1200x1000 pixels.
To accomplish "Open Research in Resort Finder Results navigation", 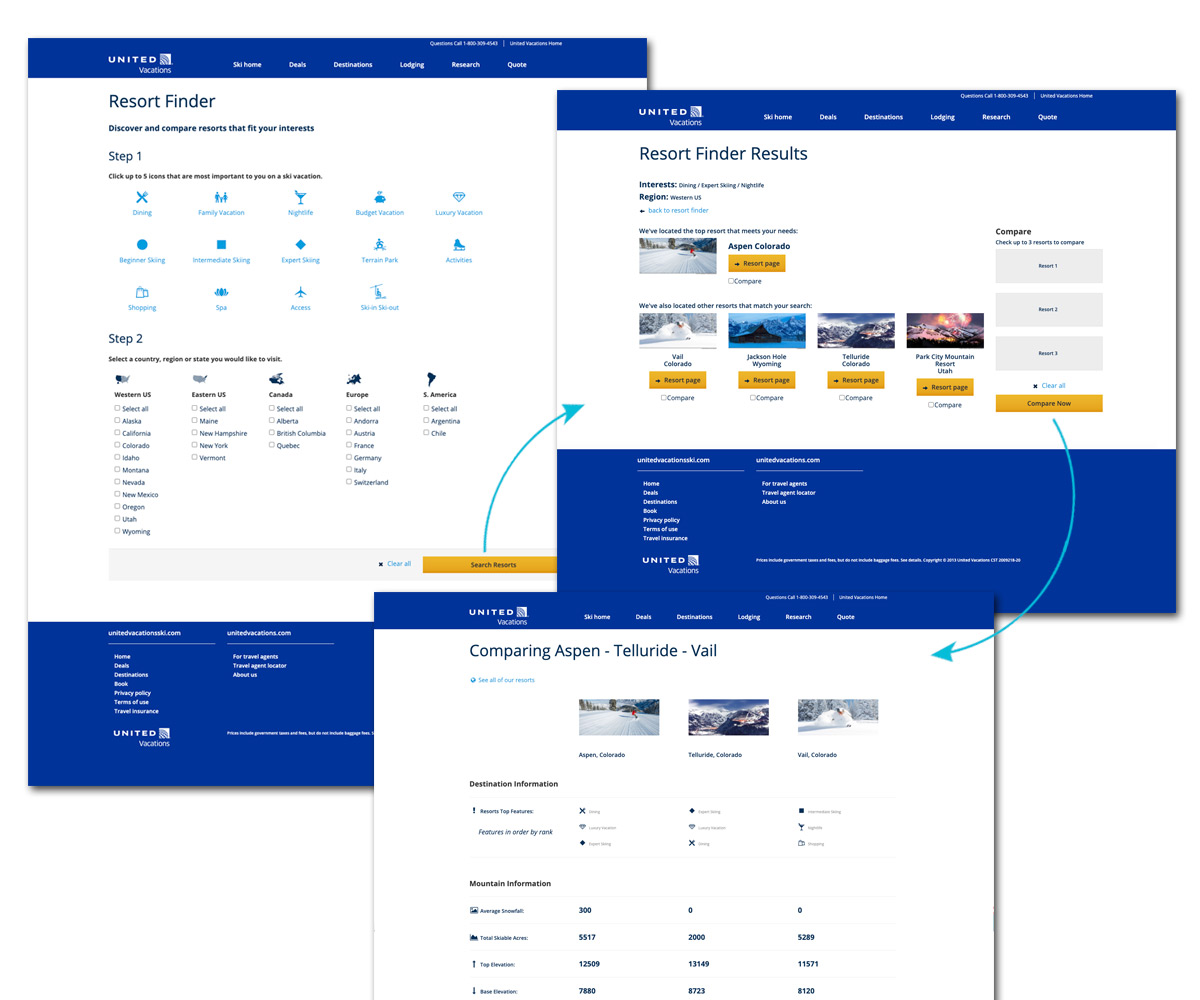I will coord(996,117).
